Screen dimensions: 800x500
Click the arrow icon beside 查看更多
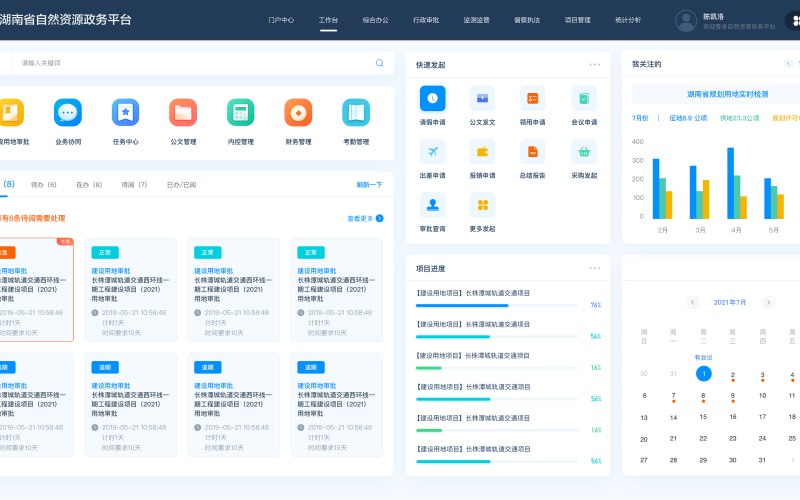(x=380, y=218)
